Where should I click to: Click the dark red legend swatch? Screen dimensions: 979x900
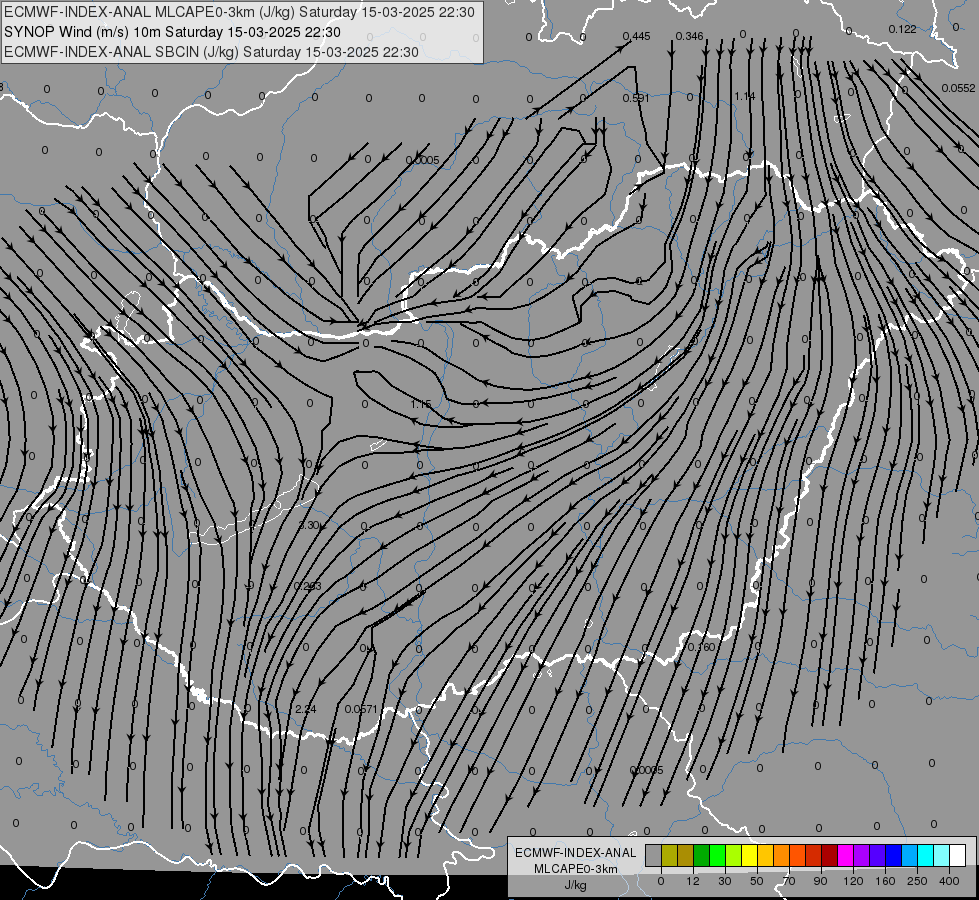pos(830,855)
